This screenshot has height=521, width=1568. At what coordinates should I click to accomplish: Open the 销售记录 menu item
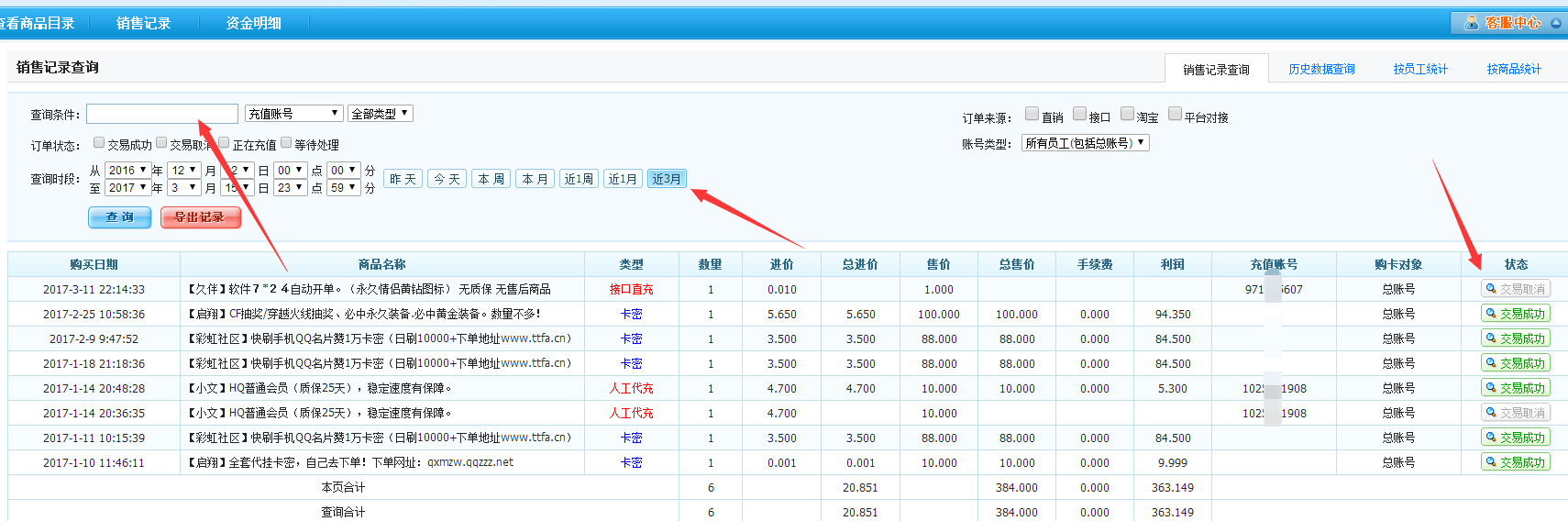[143, 23]
